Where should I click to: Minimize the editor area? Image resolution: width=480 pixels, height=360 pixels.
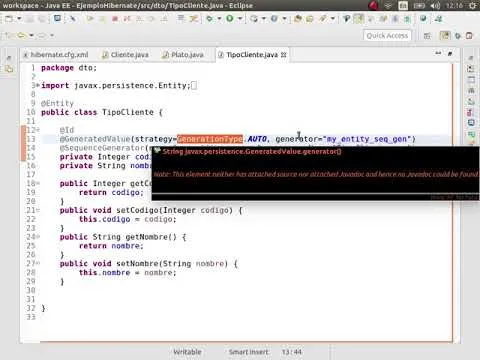click(x=438, y=53)
